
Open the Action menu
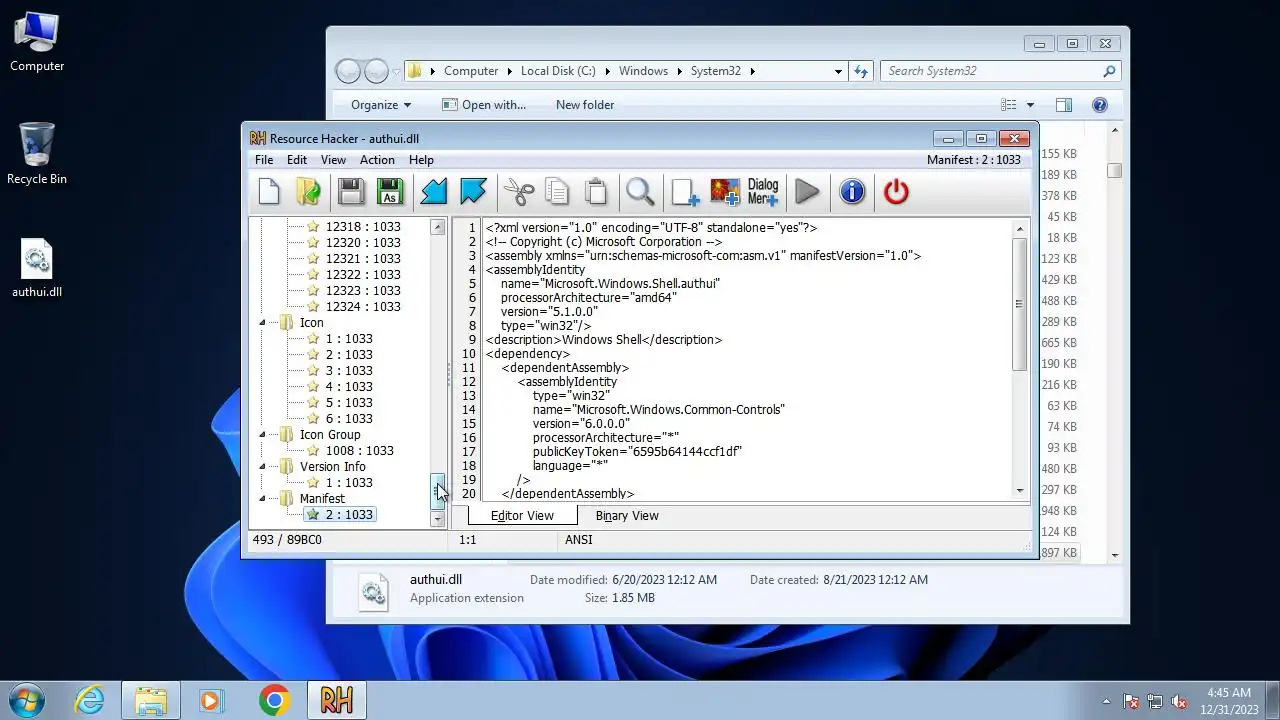point(377,160)
